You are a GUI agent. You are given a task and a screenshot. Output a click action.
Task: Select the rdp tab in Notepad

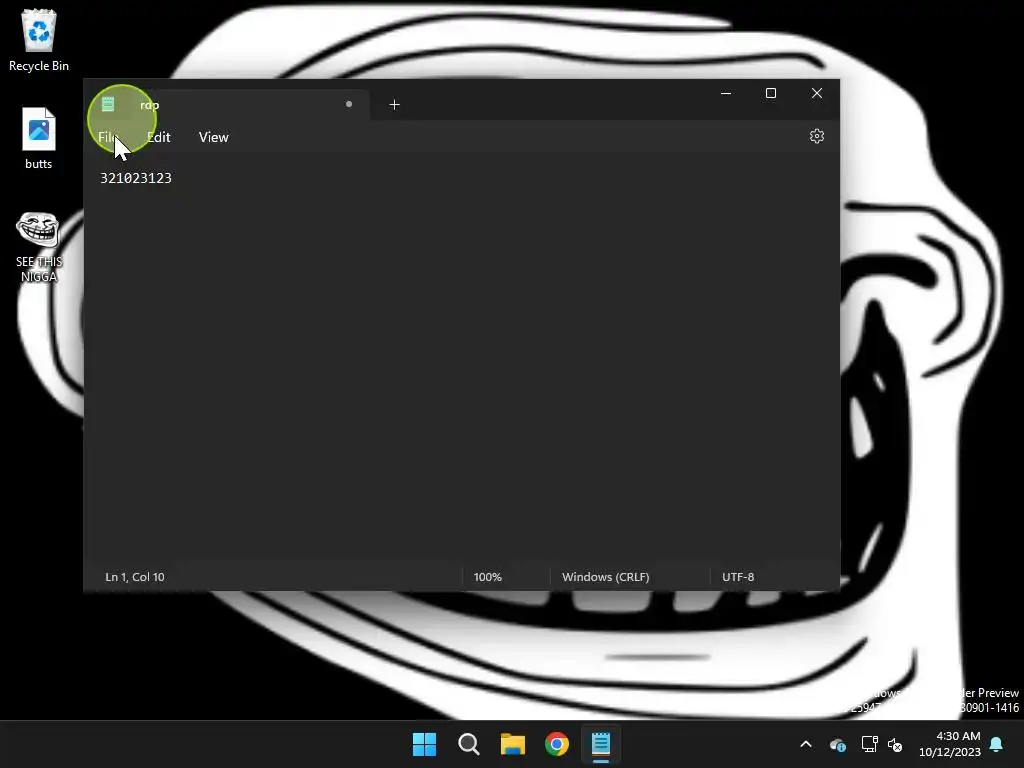229,104
